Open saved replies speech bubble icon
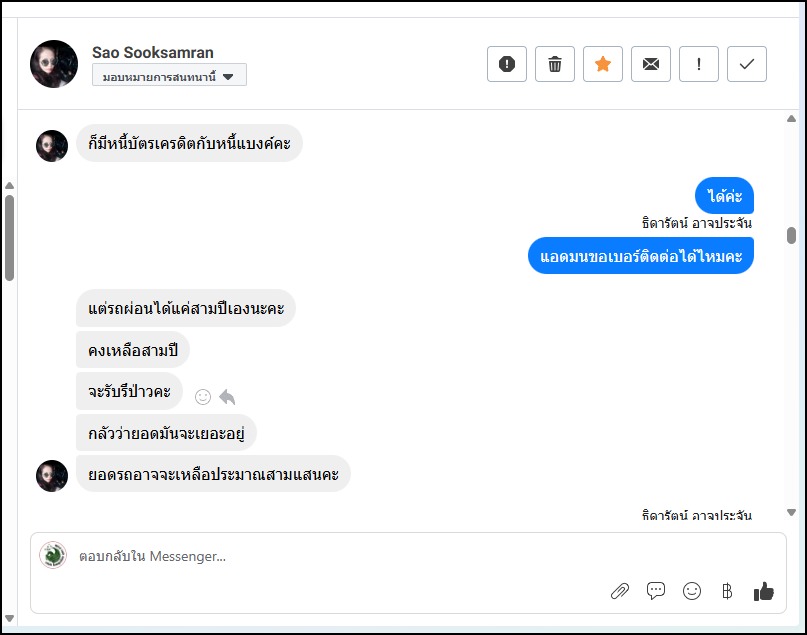 (x=656, y=591)
